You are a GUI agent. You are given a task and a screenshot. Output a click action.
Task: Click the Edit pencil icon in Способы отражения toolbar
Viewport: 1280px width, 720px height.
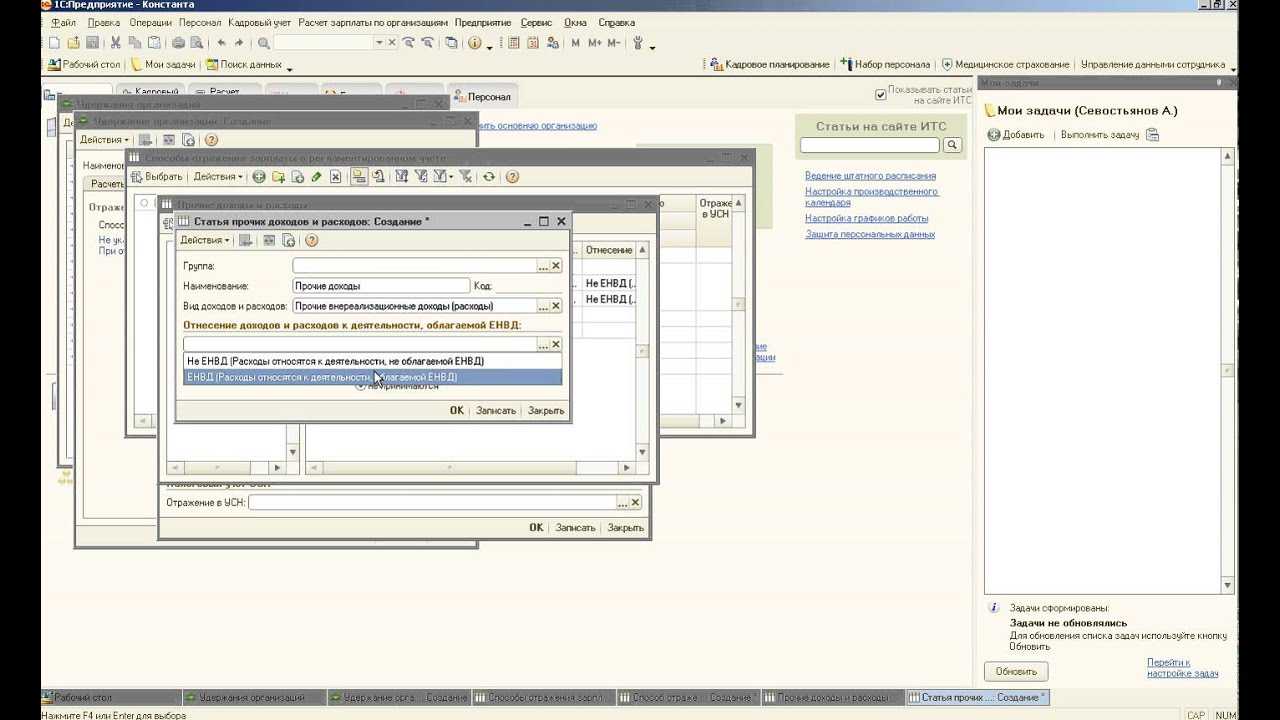(316, 176)
